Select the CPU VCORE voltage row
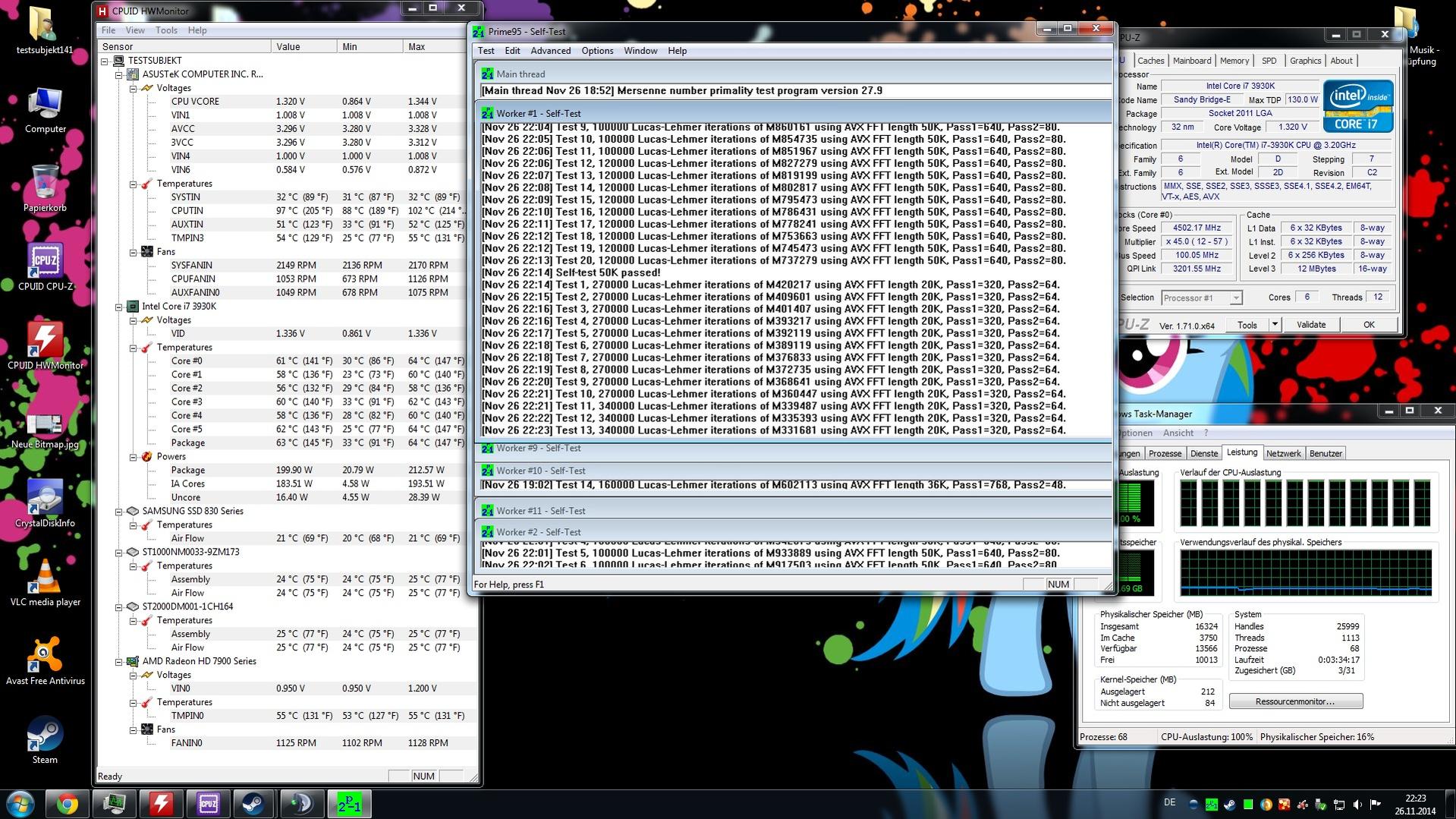 coord(281,102)
